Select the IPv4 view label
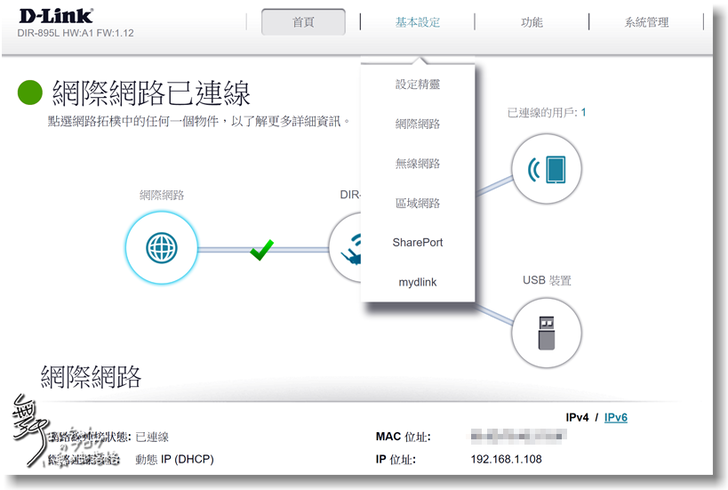This screenshot has width=728, height=490. (x=579, y=417)
